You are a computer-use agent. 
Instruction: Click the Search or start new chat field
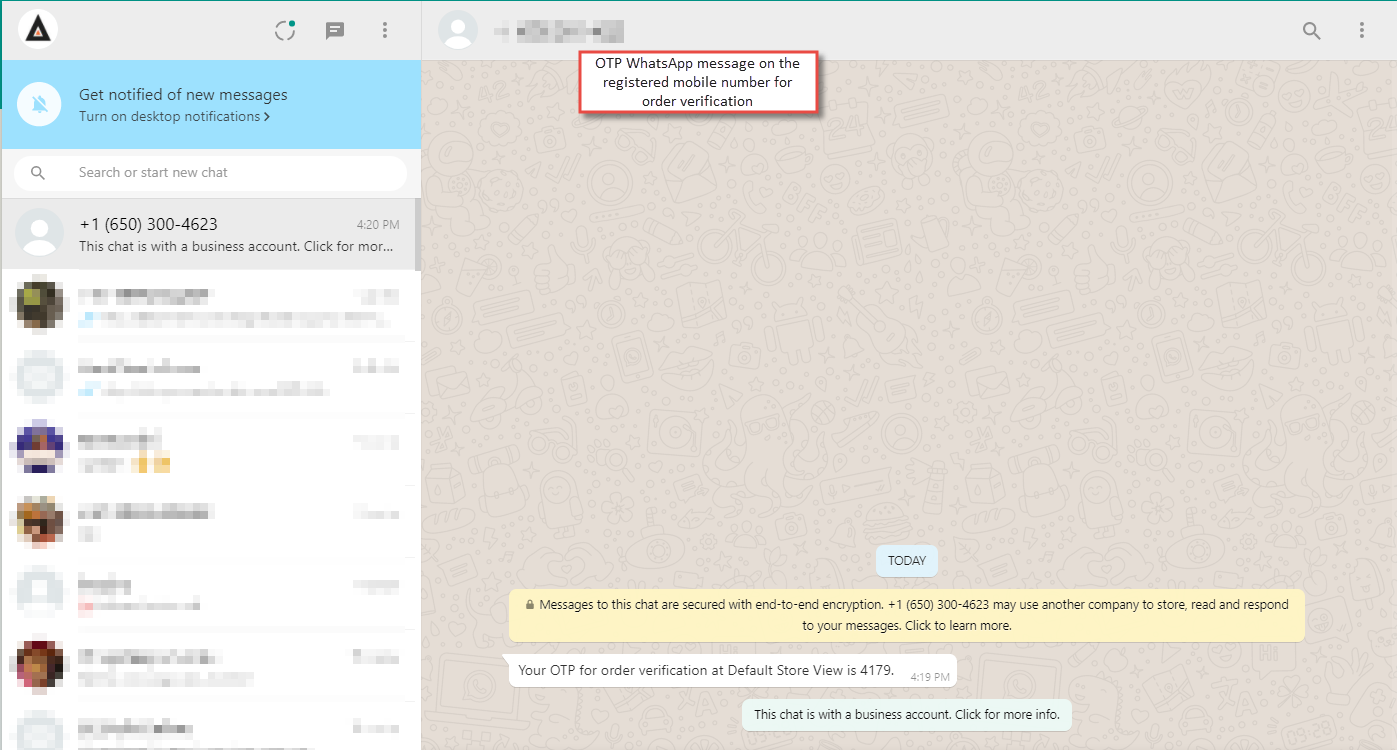[210, 172]
